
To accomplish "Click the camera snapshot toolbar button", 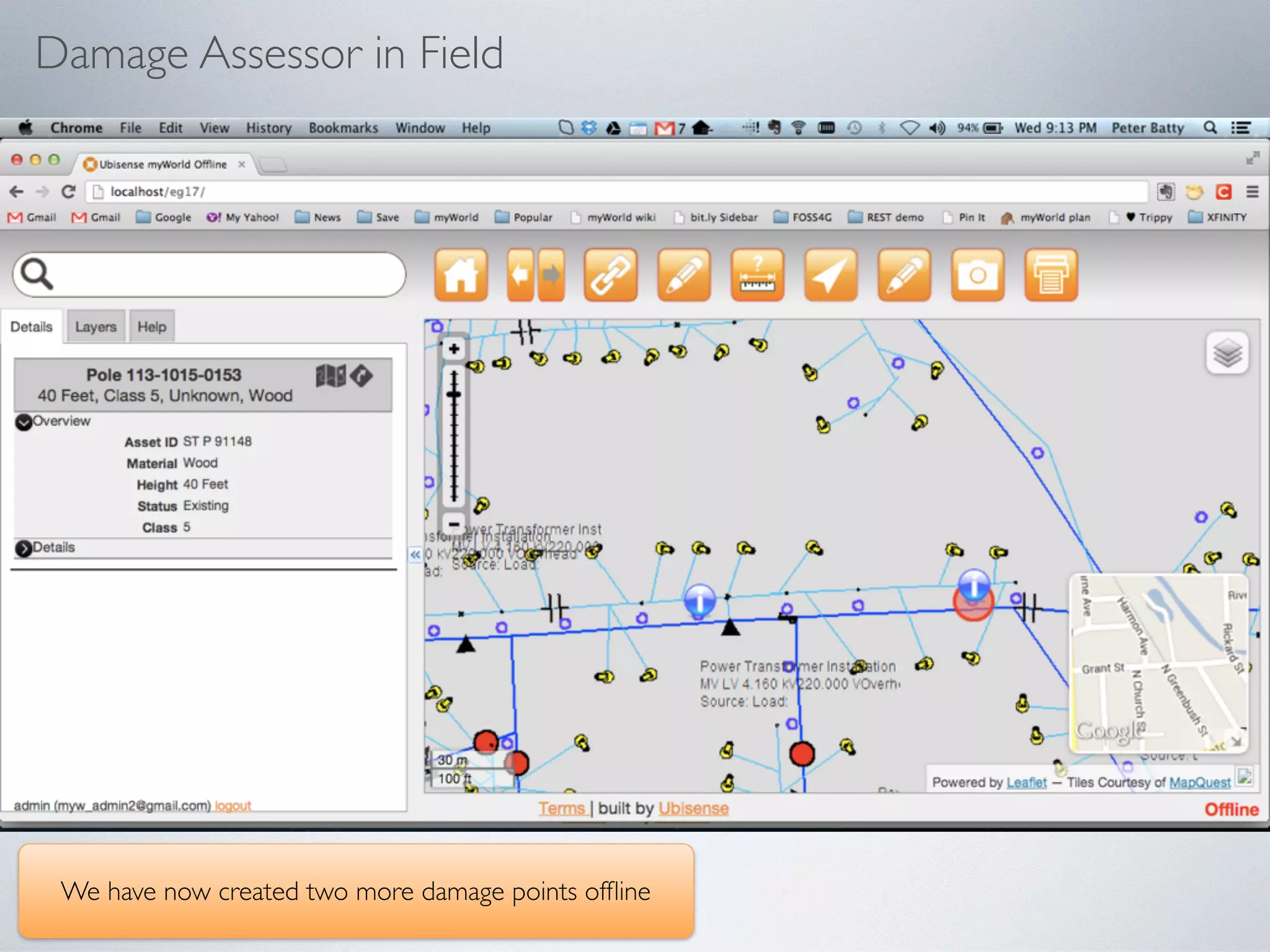I will click(978, 275).
